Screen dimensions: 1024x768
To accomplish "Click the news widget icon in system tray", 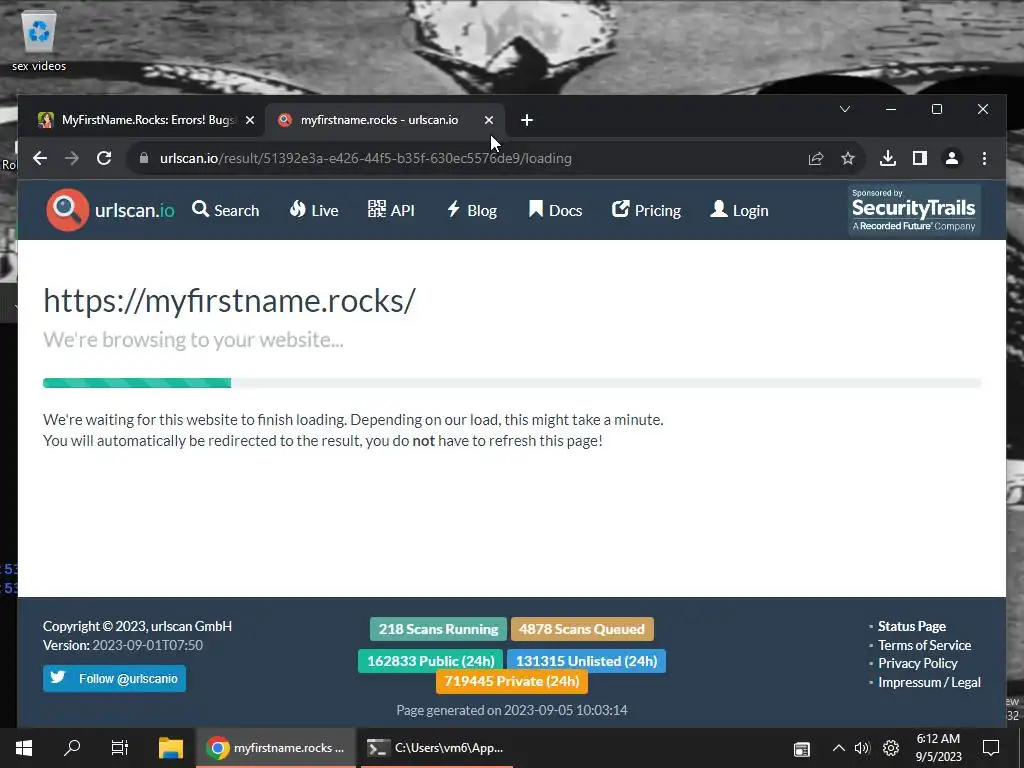I will [802, 748].
